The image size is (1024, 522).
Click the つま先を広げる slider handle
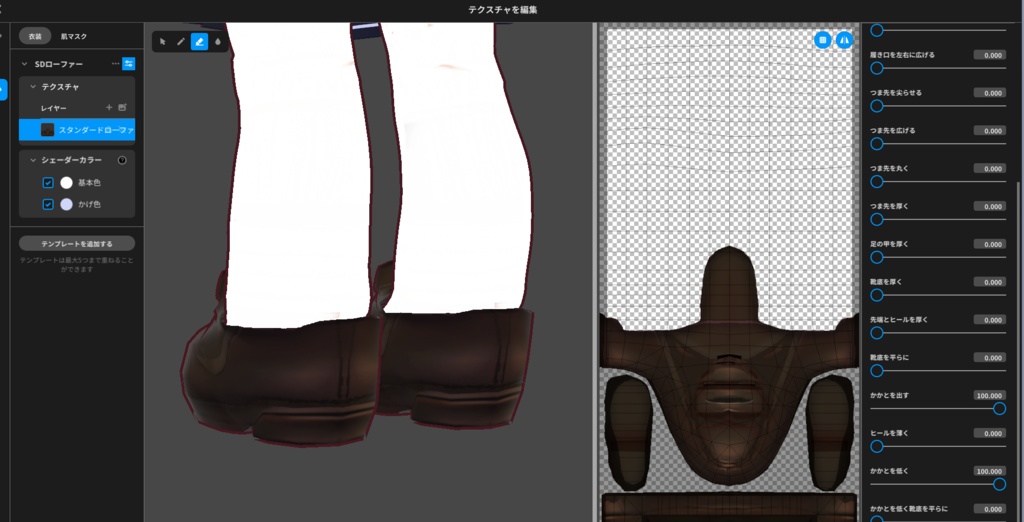click(877, 144)
